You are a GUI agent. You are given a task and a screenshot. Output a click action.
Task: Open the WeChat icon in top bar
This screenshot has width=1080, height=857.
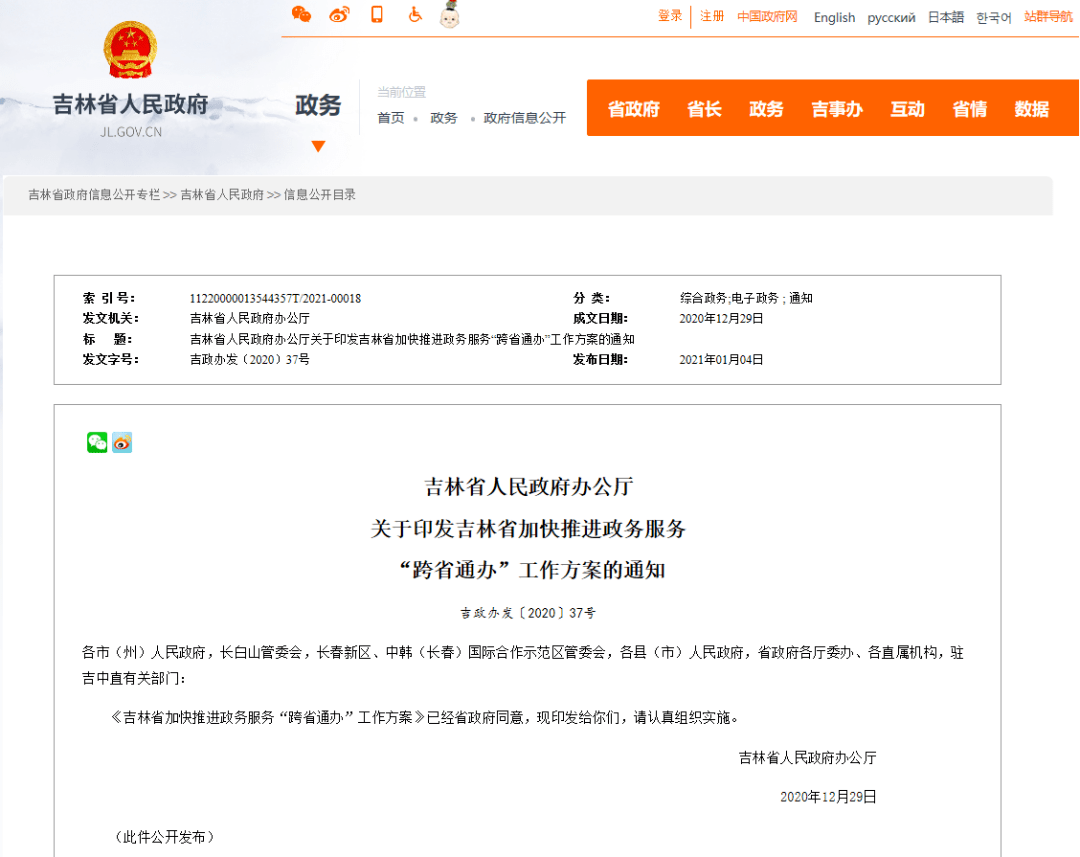(x=301, y=14)
